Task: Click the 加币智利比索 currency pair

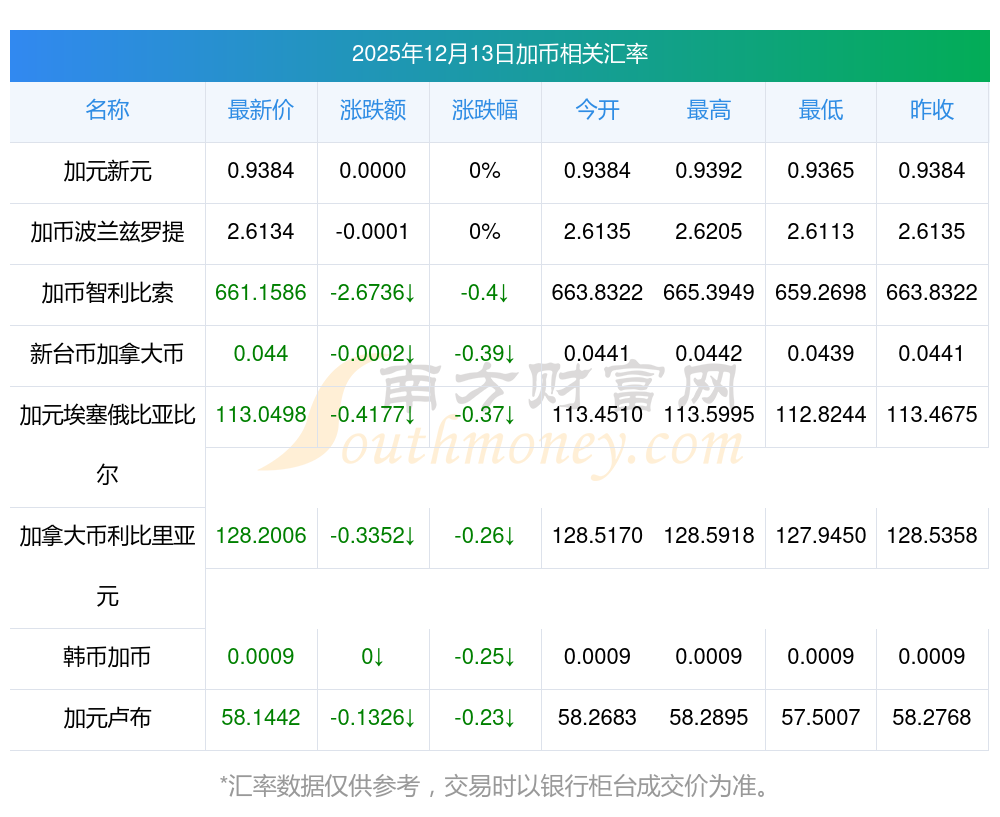Action: pyautogui.click(x=107, y=293)
